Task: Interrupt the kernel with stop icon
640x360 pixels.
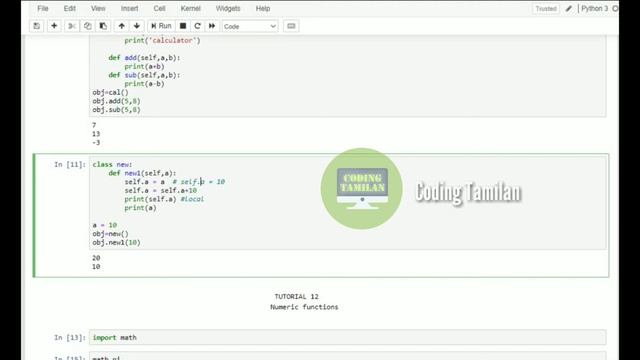Action: point(183,26)
